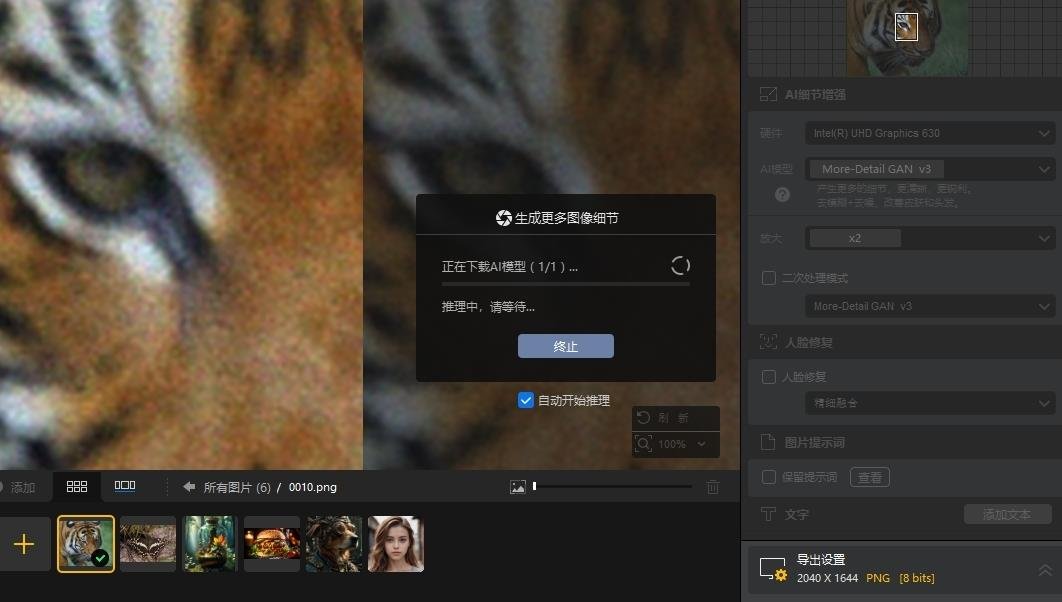Click the trash delete icon
This screenshot has height=602, width=1062.
[x=713, y=487]
